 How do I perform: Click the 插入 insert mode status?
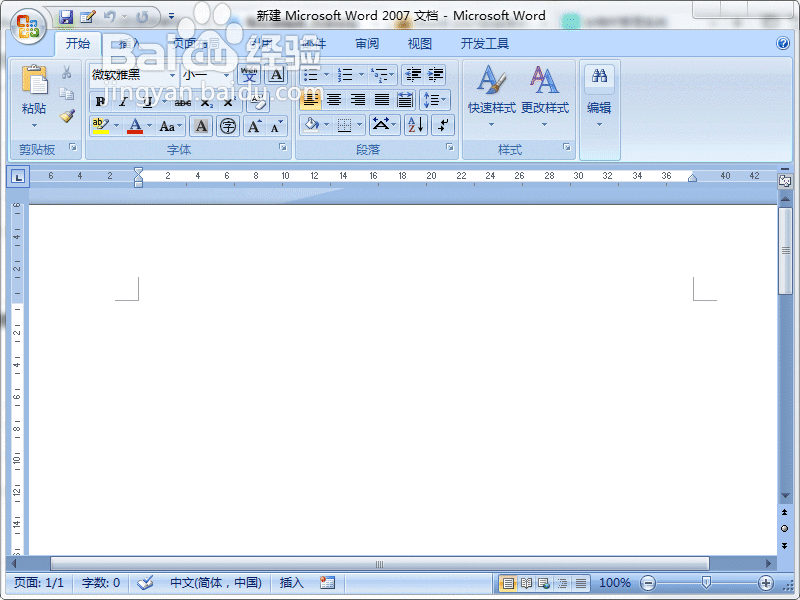(x=291, y=582)
